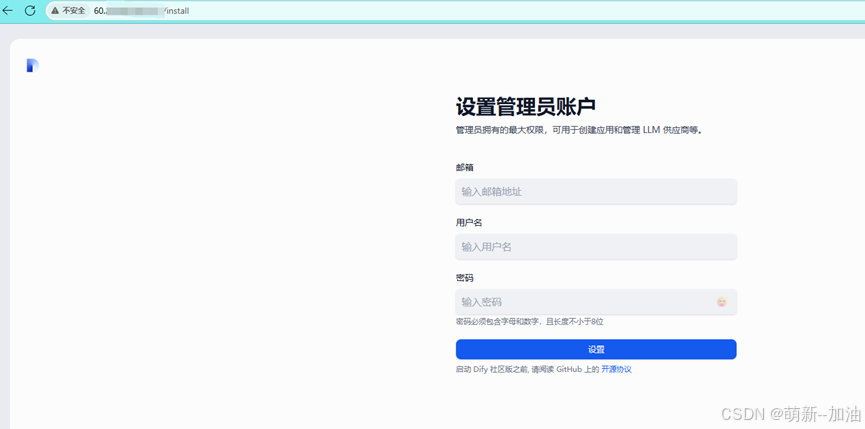
Task: Click the 管理员拥有的最大权限 description text
Action: [579, 131]
